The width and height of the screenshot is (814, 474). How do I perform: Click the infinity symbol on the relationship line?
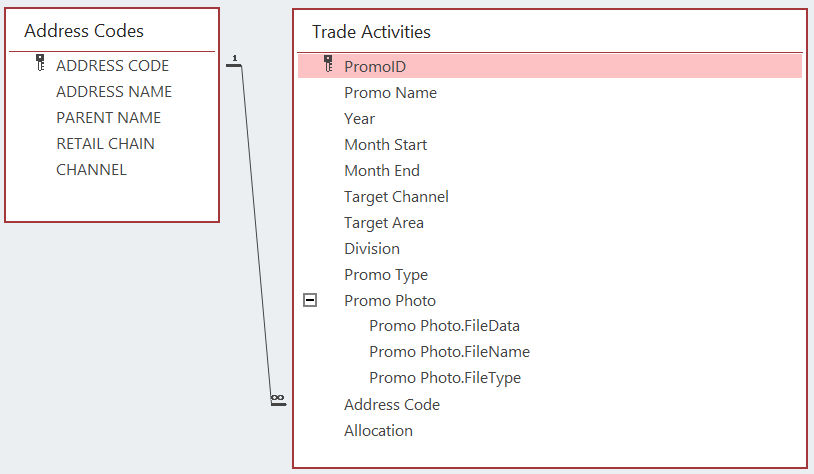(277, 399)
